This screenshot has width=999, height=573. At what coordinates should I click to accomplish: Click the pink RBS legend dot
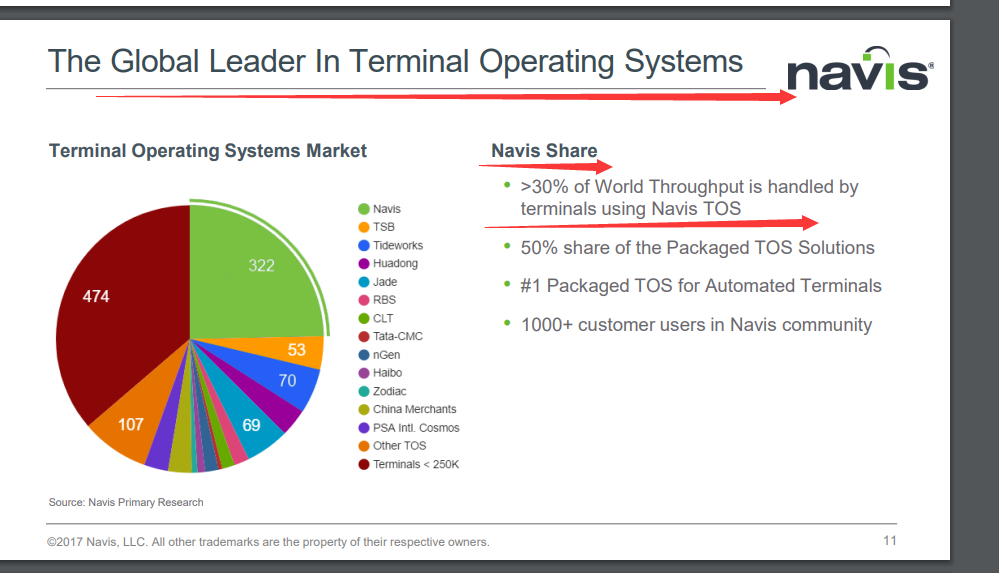coord(365,300)
